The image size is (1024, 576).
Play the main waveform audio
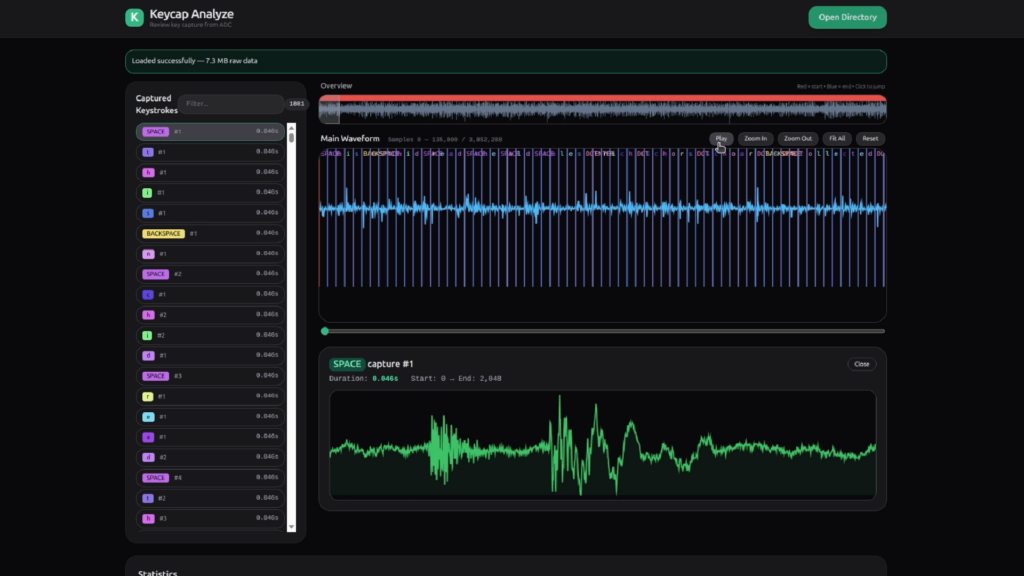pos(721,138)
